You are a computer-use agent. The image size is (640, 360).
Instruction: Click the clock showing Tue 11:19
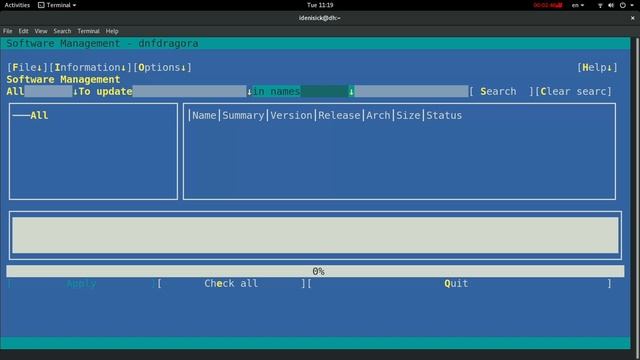(x=320, y=5)
